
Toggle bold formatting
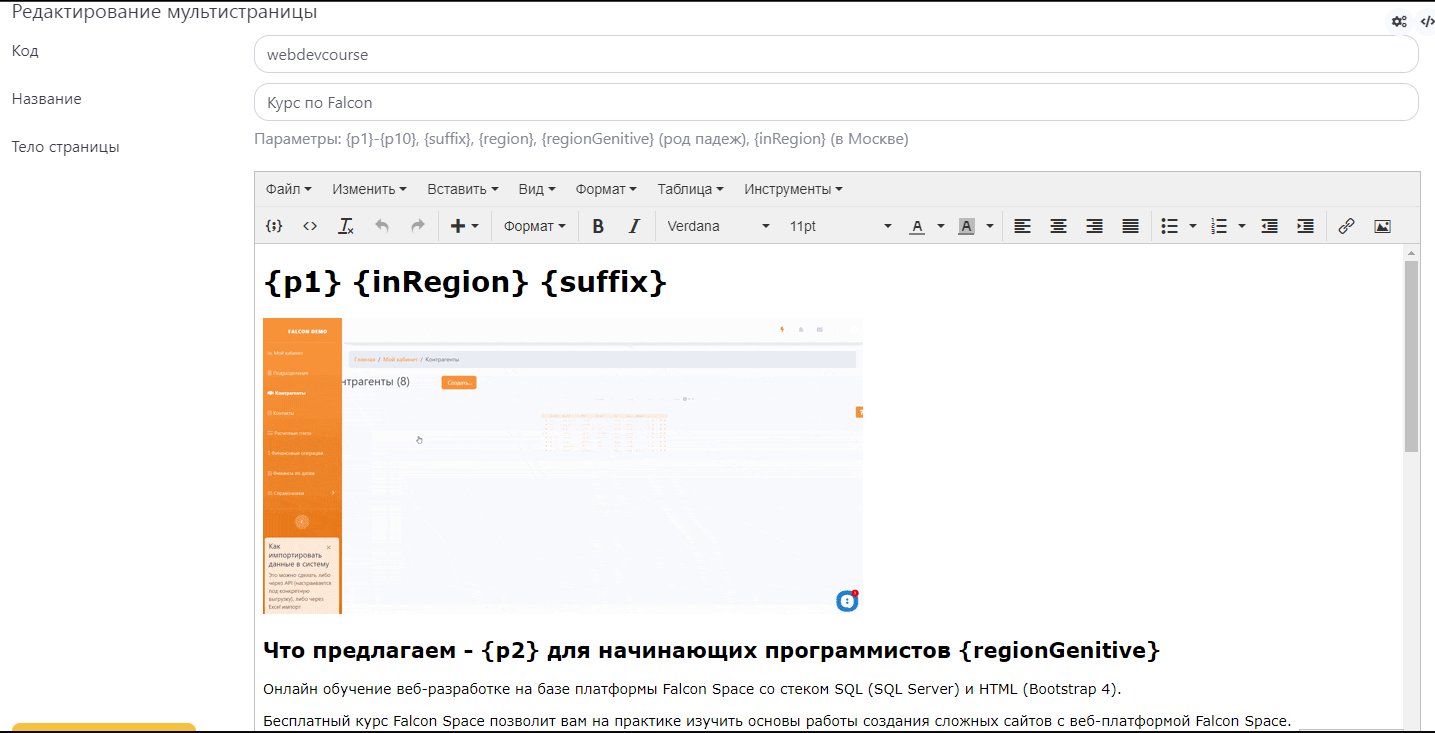[x=598, y=226]
